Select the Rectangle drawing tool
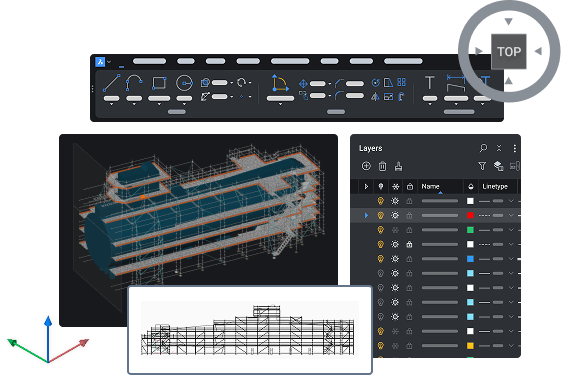The width and height of the screenshot is (561, 375). (159, 83)
